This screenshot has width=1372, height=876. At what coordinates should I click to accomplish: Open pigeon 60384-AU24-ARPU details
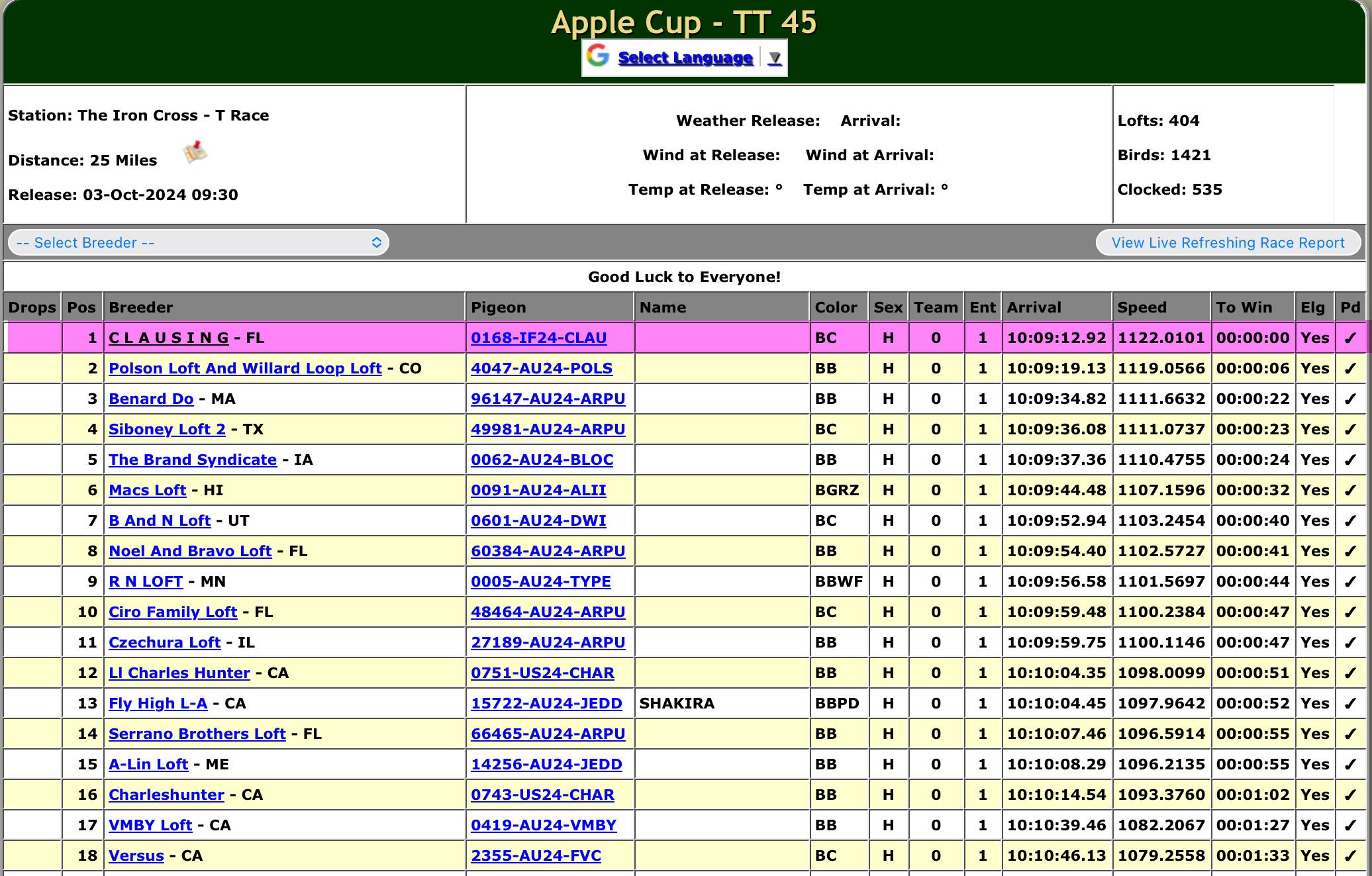pyautogui.click(x=548, y=551)
